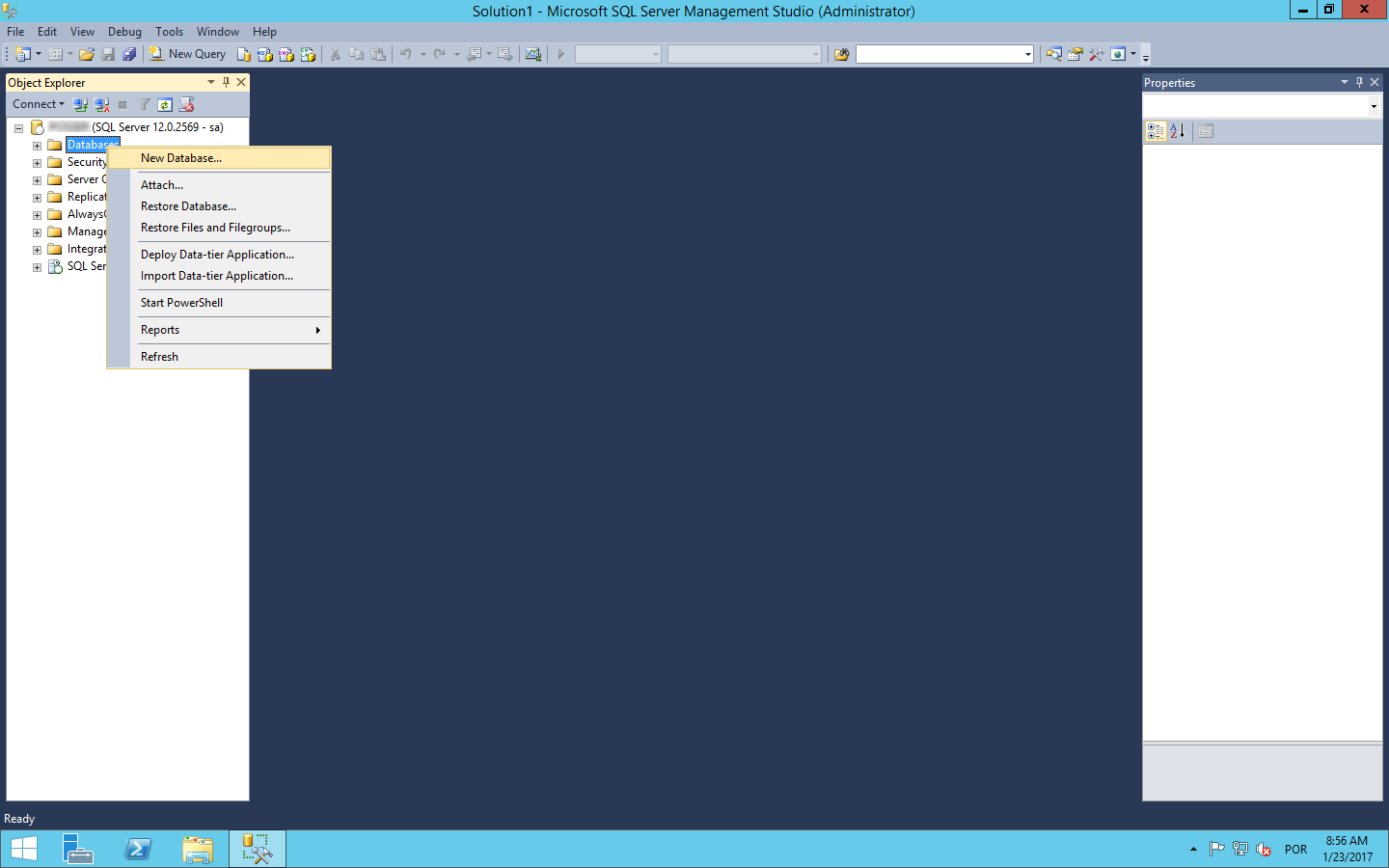Expand the Security folder tree node
Viewport: 1389px width, 868px height.
click(x=37, y=163)
